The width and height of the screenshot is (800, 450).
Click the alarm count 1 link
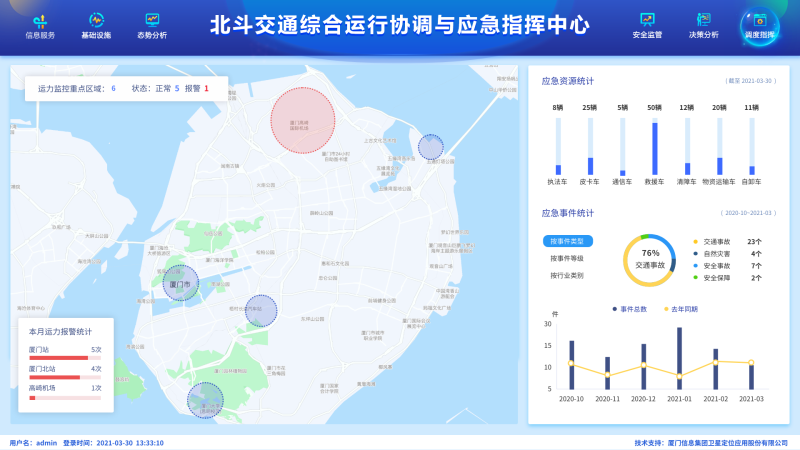206,89
